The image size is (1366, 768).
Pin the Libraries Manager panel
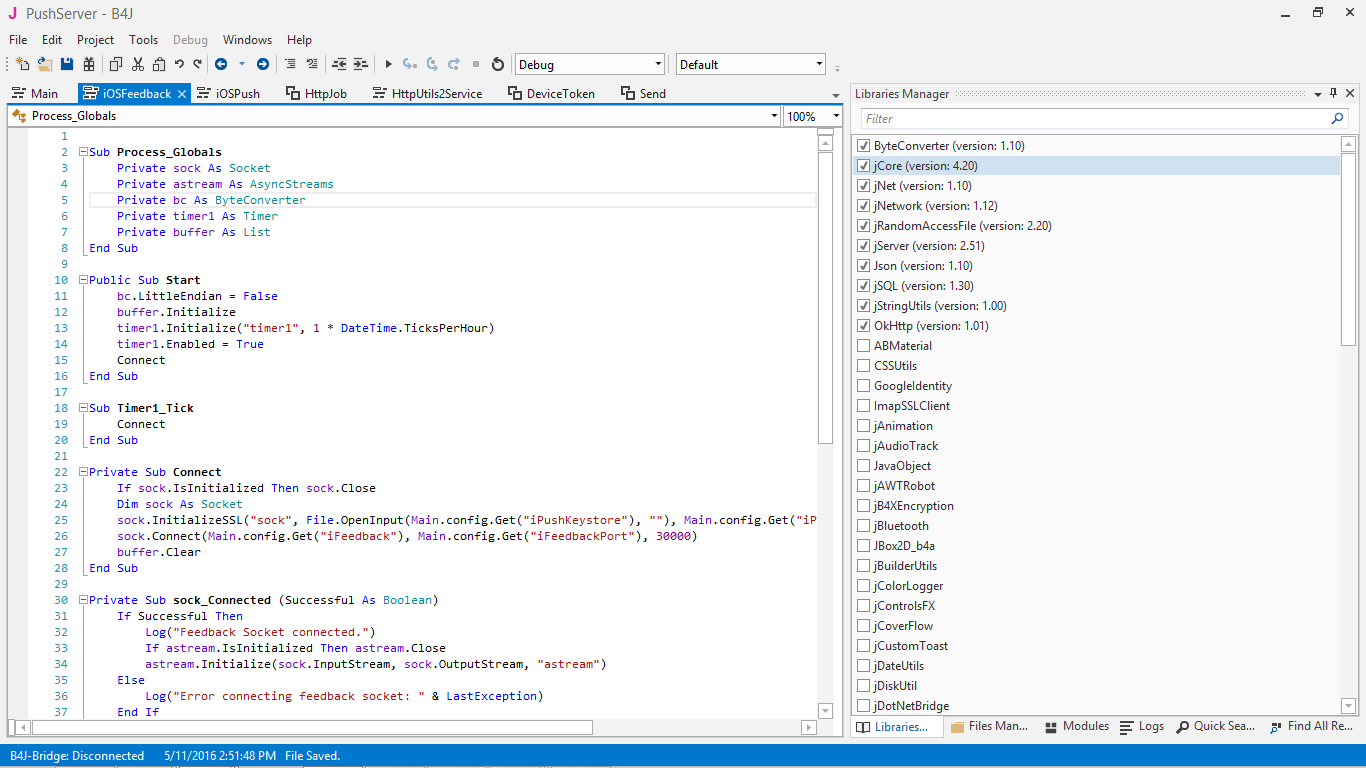pos(1333,93)
